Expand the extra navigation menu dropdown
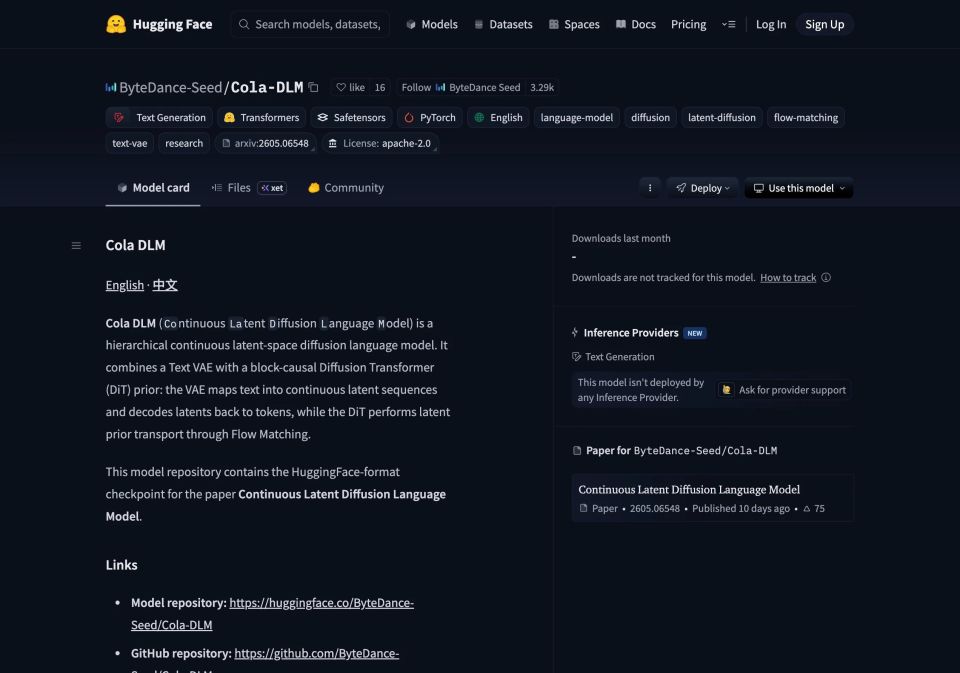The width and height of the screenshot is (960, 673). tap(729, 24)
